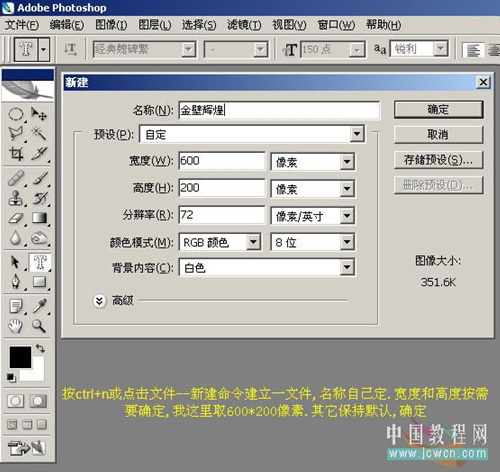This screenshot has width=500, height=472.
Task: Open the 文件(F) menu
Action: 22,25
